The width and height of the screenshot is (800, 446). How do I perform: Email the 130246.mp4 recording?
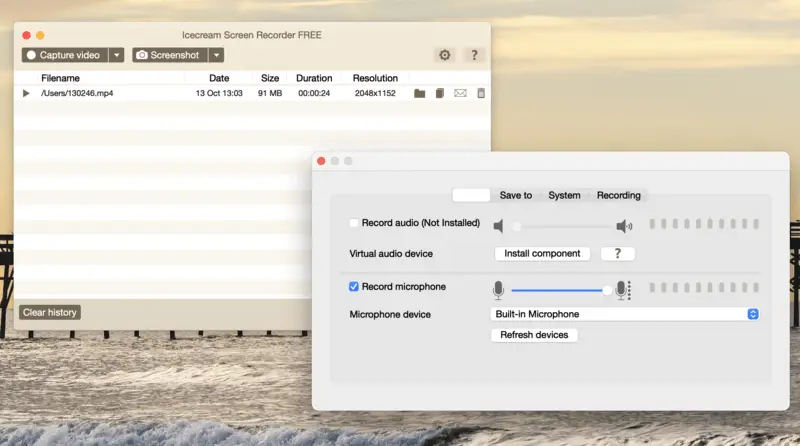(460, 93)
